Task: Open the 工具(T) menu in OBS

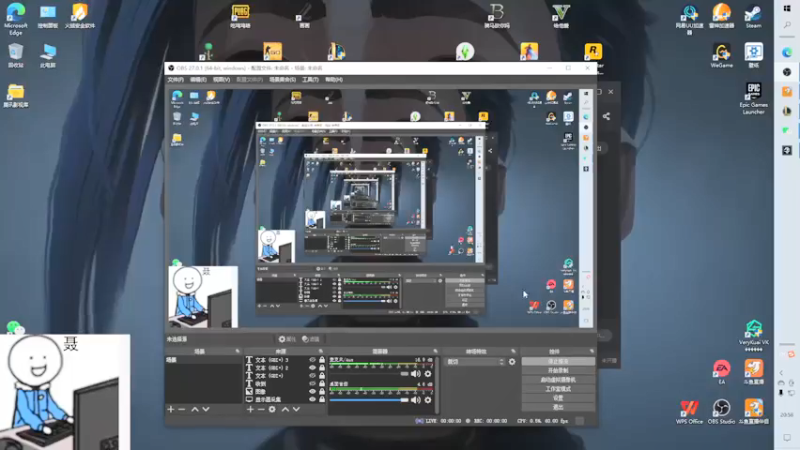Action: pyautogui.click(x=310, y=80)
